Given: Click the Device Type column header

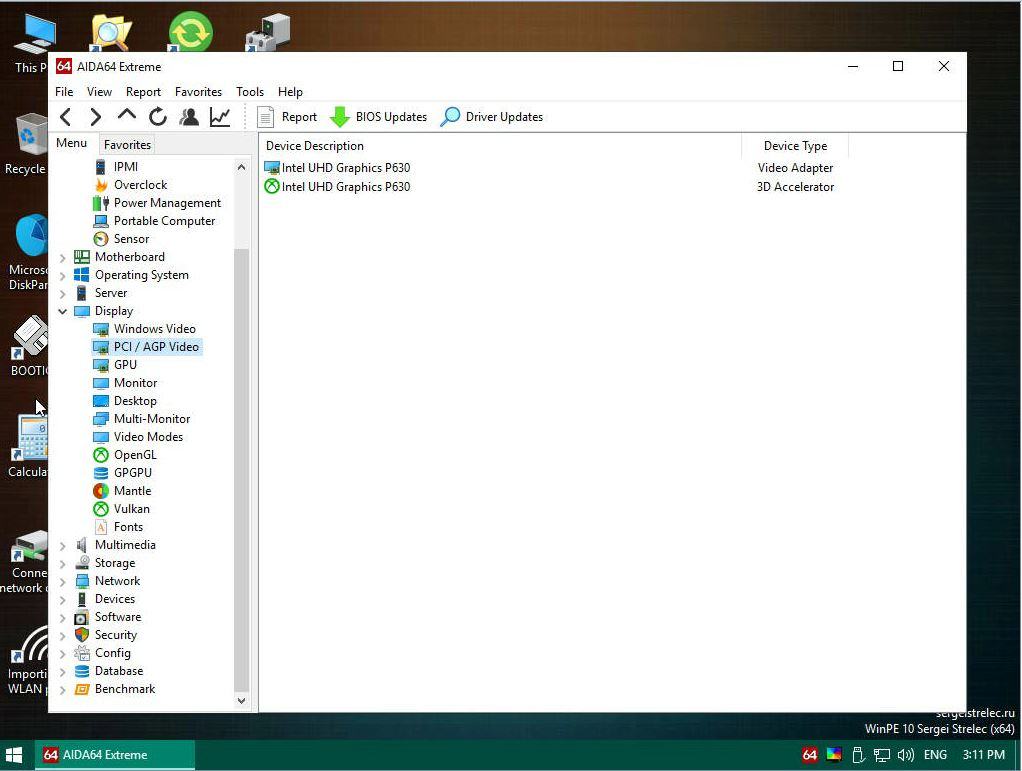Looking at the screenshot, I should click(x=795, y=146).
